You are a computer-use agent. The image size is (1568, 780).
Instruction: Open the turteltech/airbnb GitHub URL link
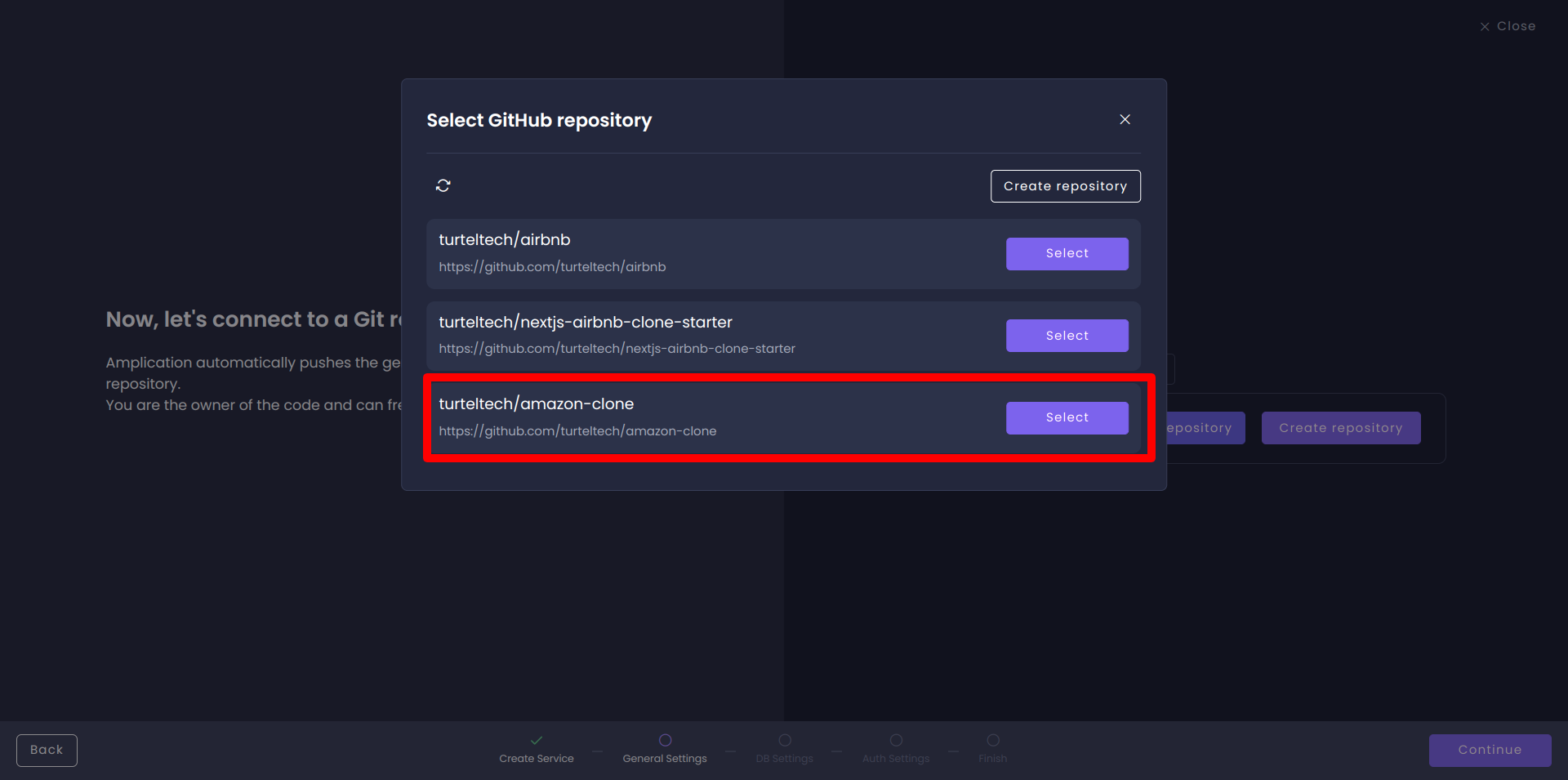coord(552,266)
